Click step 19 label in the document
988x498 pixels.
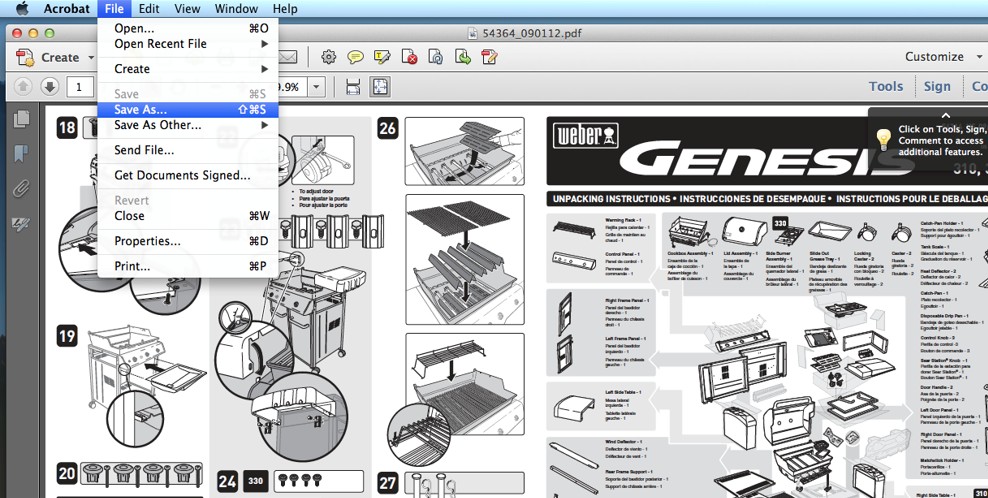coord(67,335)
